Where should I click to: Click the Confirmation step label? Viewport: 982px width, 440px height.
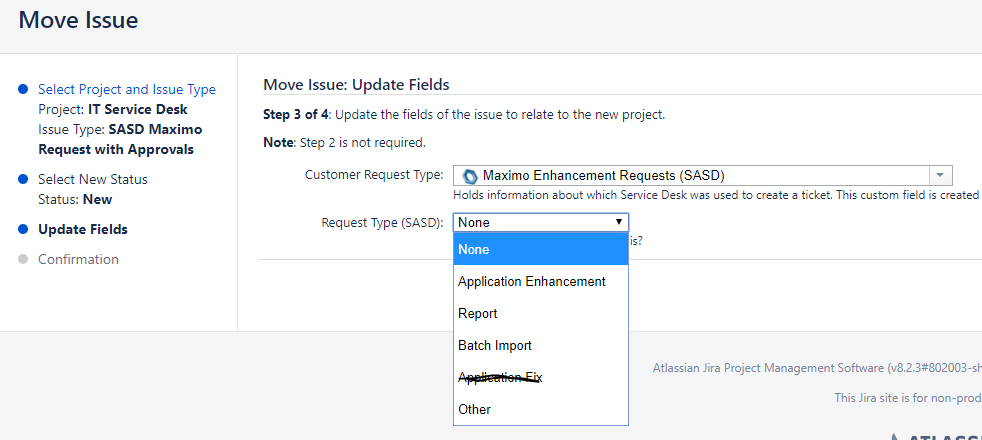click(x=78, y=259)
